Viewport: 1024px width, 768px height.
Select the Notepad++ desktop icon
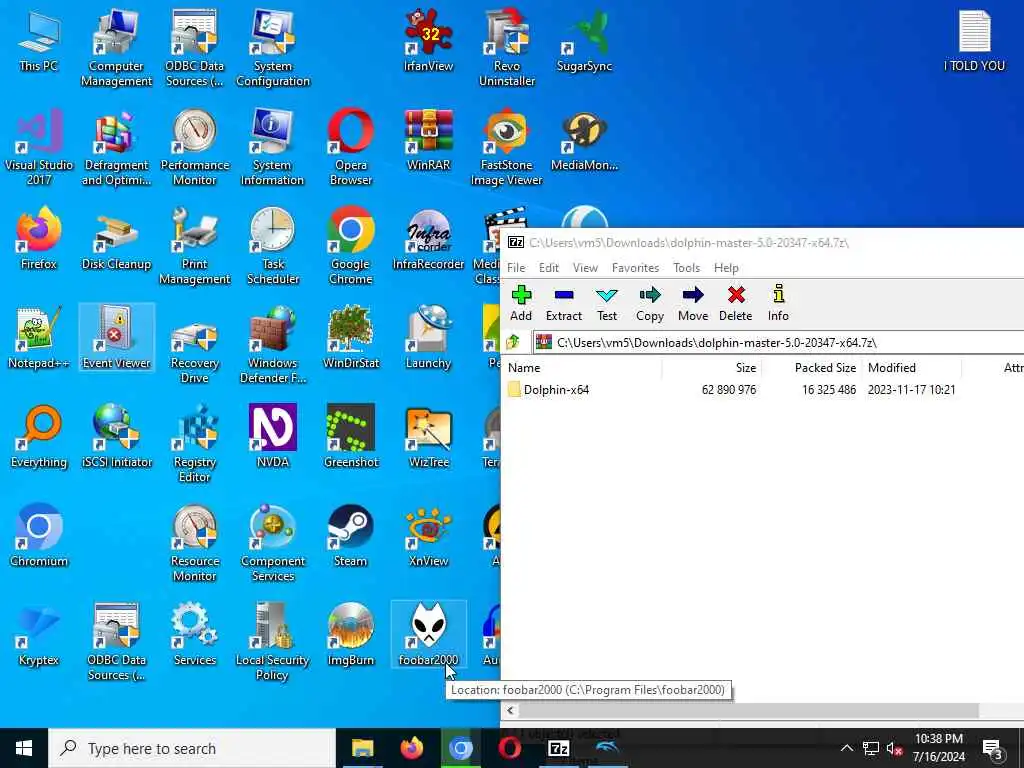coord(39,338)
